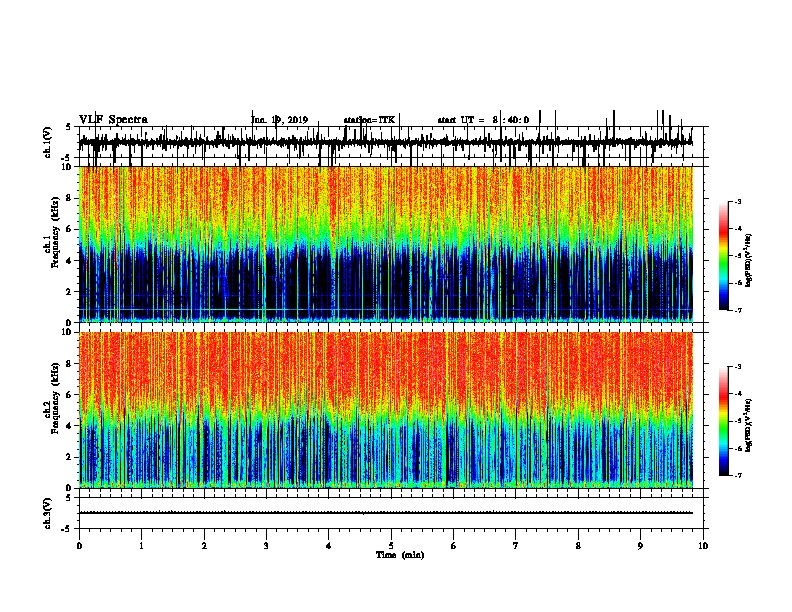Click the ch.2 spectrogram color bar
The width and height of the screenshot is (792, 612).
(x=723, y=421)
